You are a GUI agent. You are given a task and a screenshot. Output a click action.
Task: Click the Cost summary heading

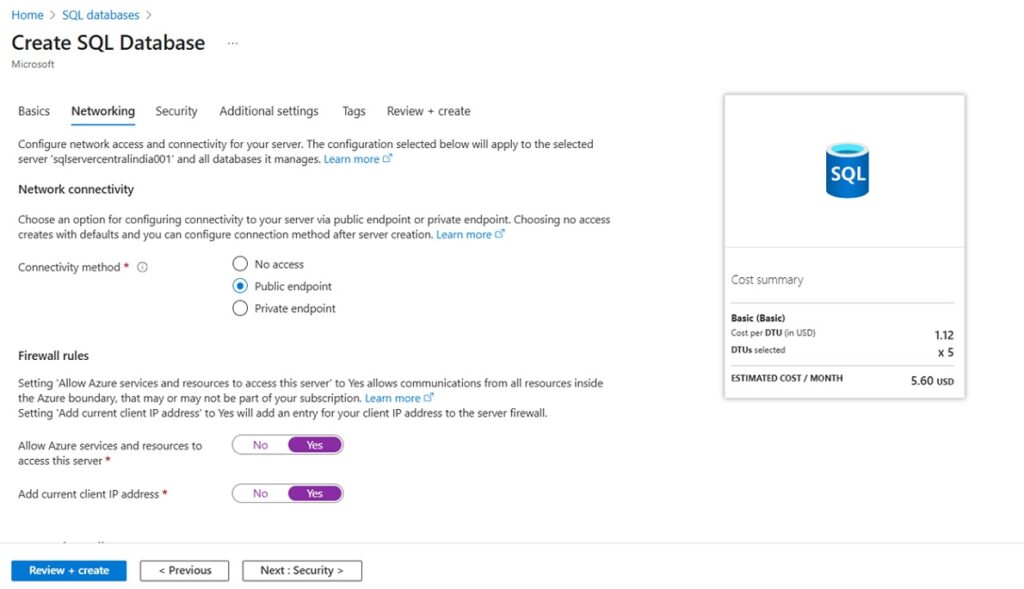[x=767, y=279]
